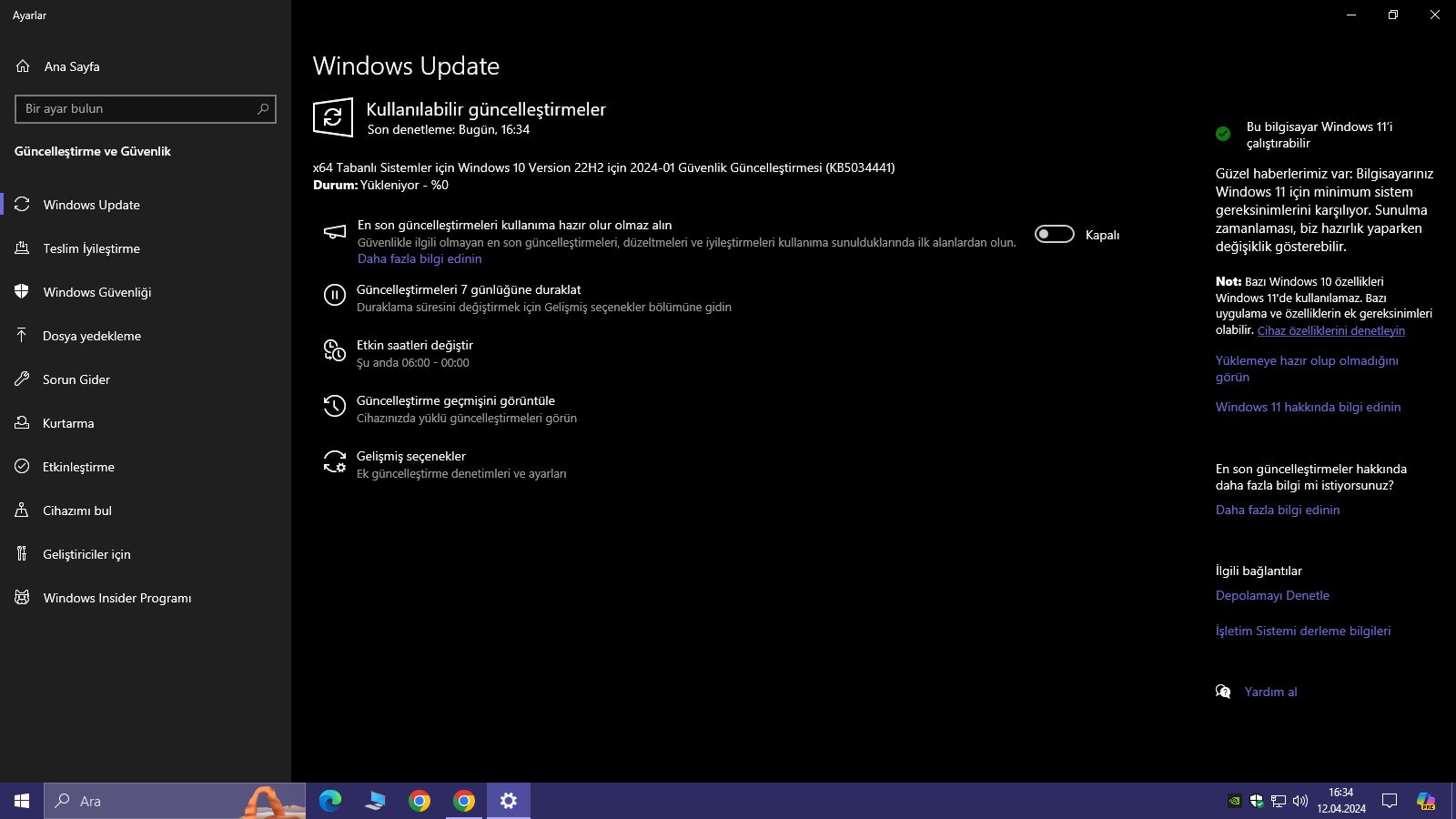Click the Cihazımı bul locator icon

(22, 511)
